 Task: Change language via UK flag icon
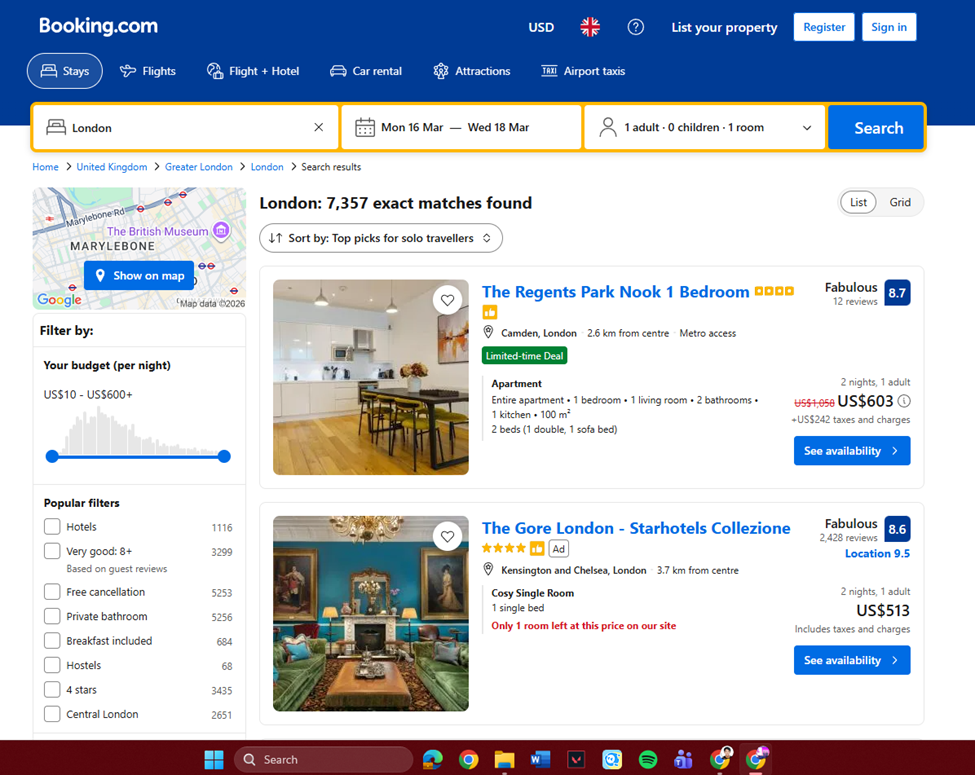coord(589,27)
